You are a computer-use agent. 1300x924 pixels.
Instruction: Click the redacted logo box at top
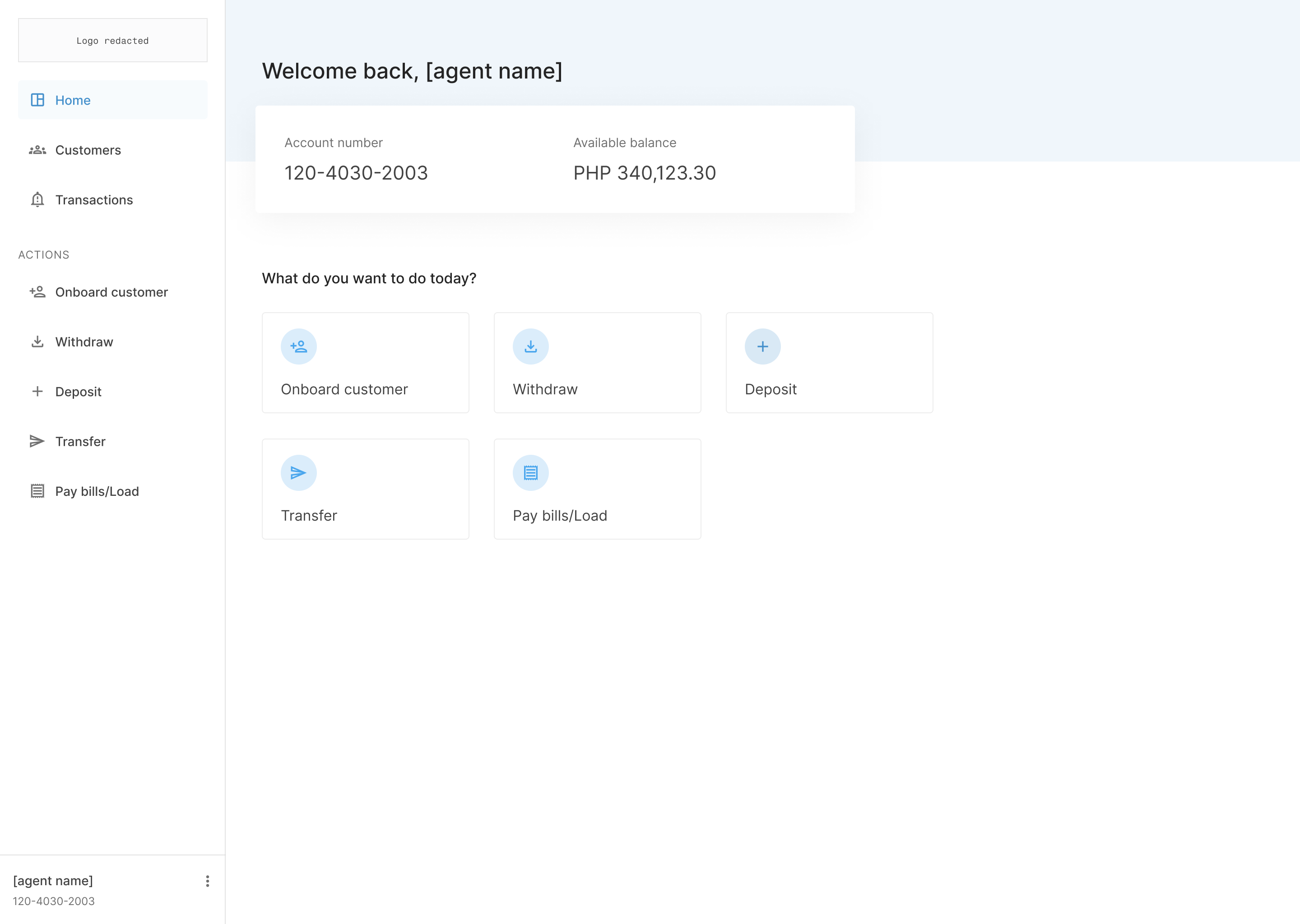(113, 41)
